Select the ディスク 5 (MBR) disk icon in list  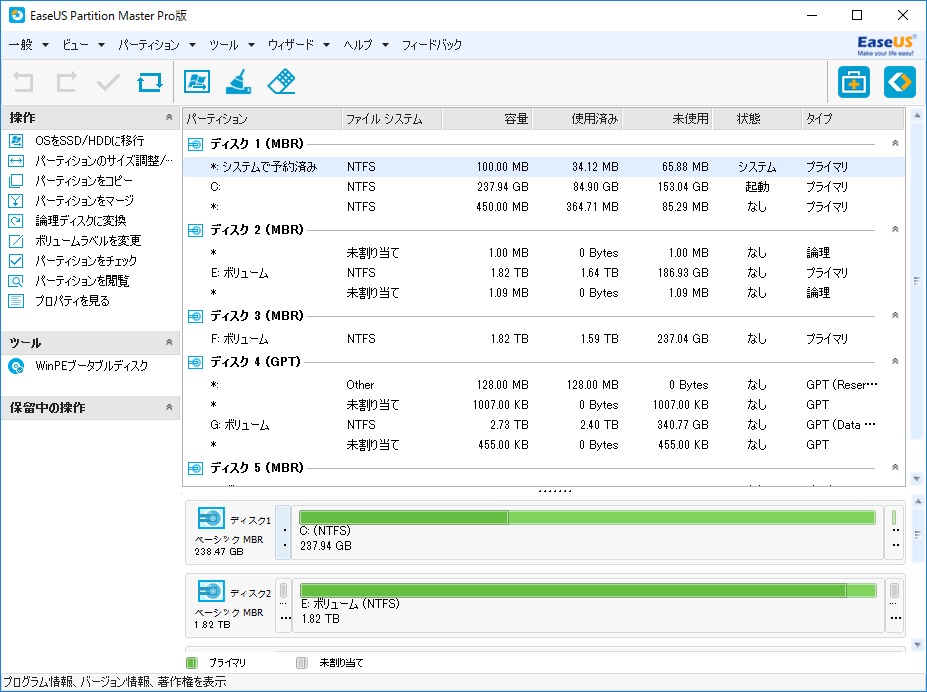click(195, 469)
